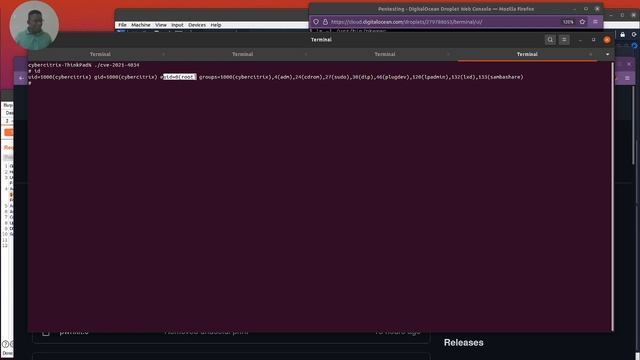Open View menu in VirtualBox window
The image size is (640, 360).
pyautogui.click(x=161, y=25)
